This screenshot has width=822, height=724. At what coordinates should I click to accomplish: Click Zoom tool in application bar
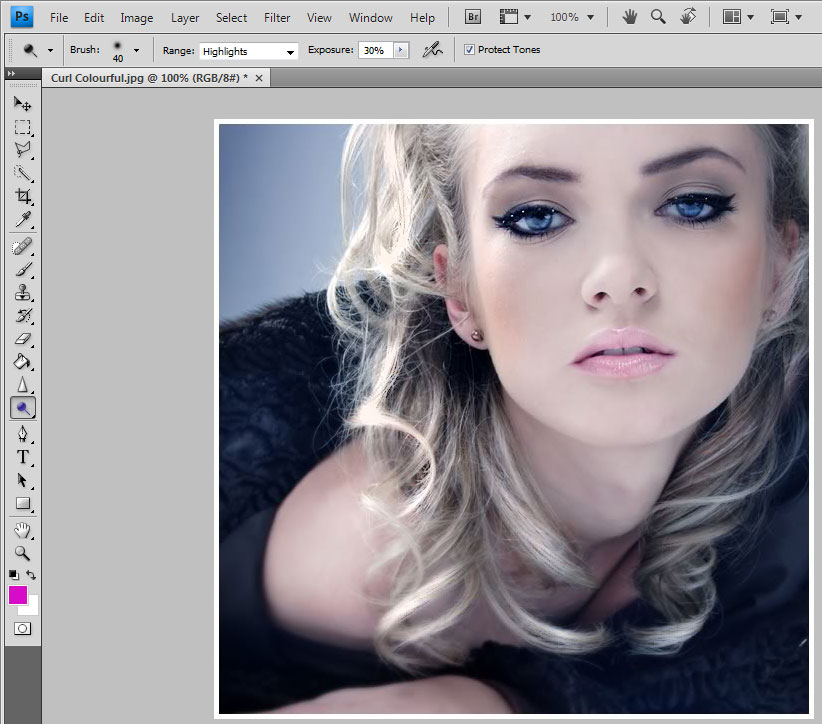pyautogui.click(x=658, y=17)
